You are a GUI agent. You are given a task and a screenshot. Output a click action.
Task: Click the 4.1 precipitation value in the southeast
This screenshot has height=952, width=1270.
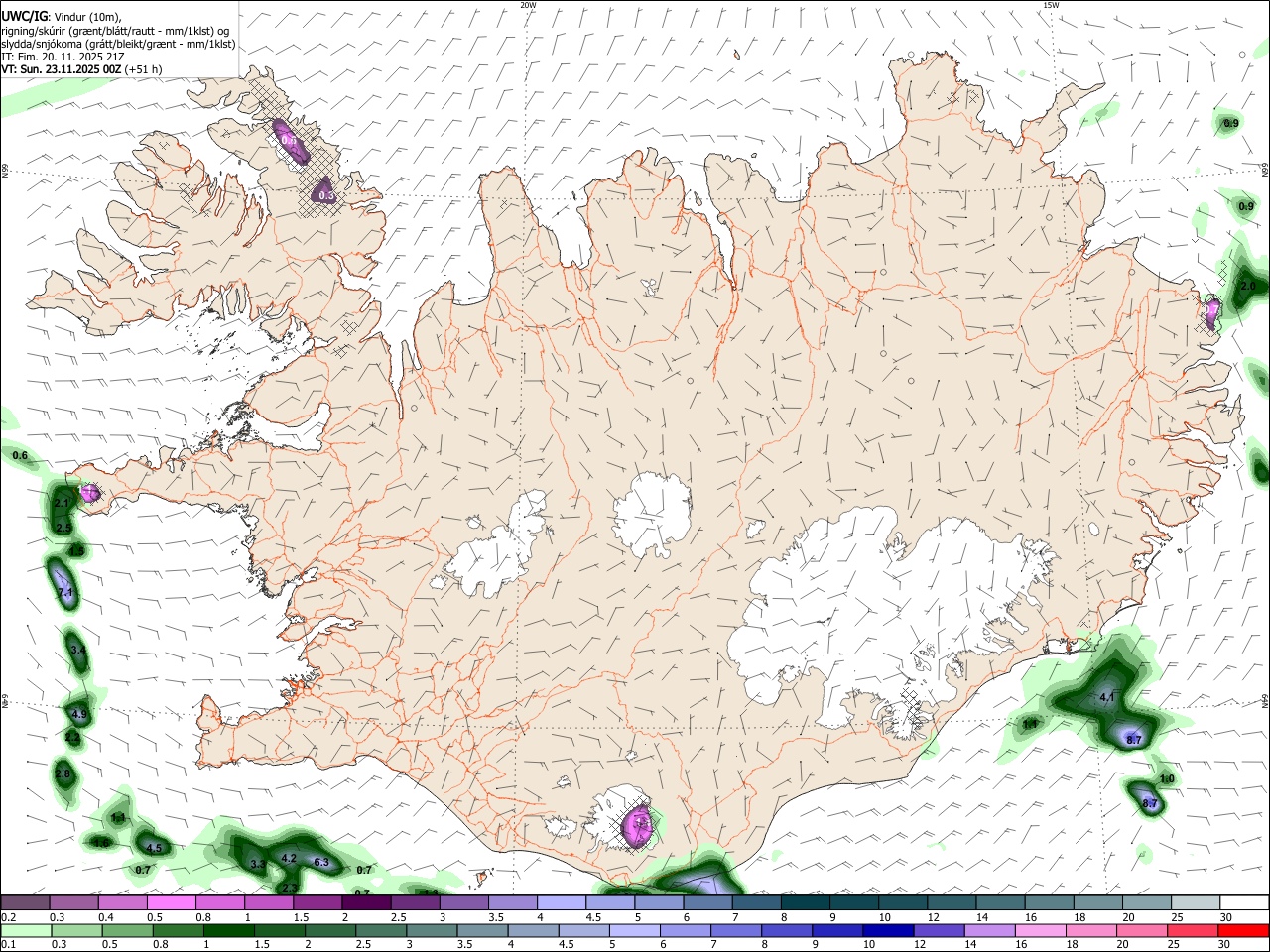[1108, 697]
